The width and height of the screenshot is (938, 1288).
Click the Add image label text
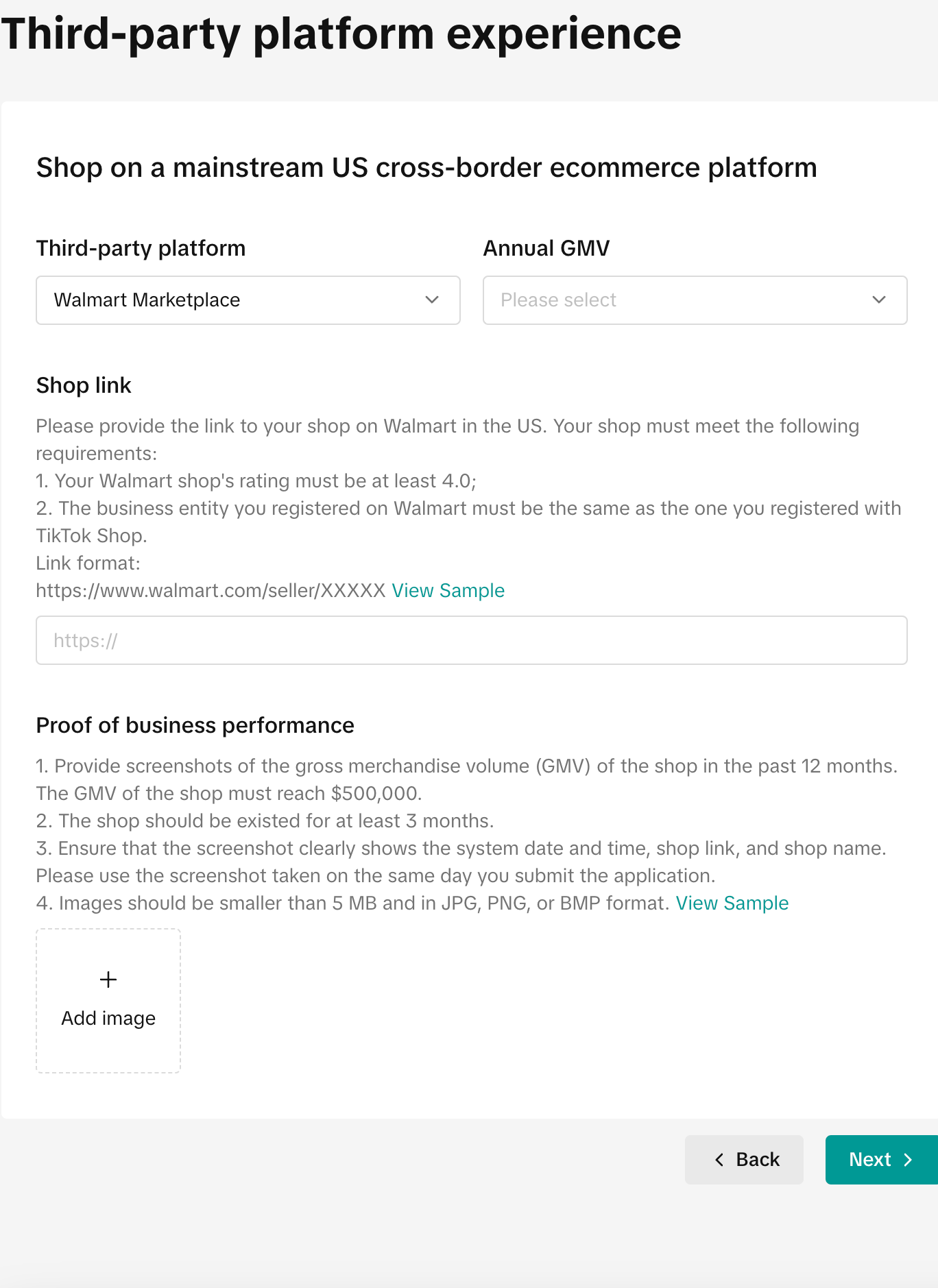(108, 1019)
